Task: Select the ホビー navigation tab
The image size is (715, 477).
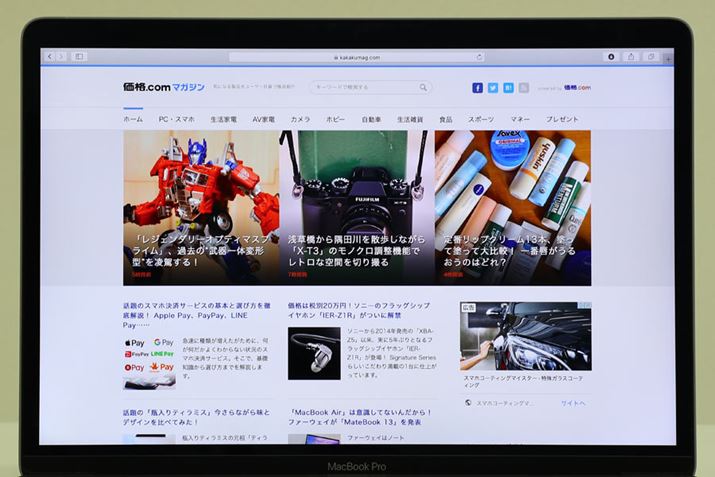Action: (335, 119)
